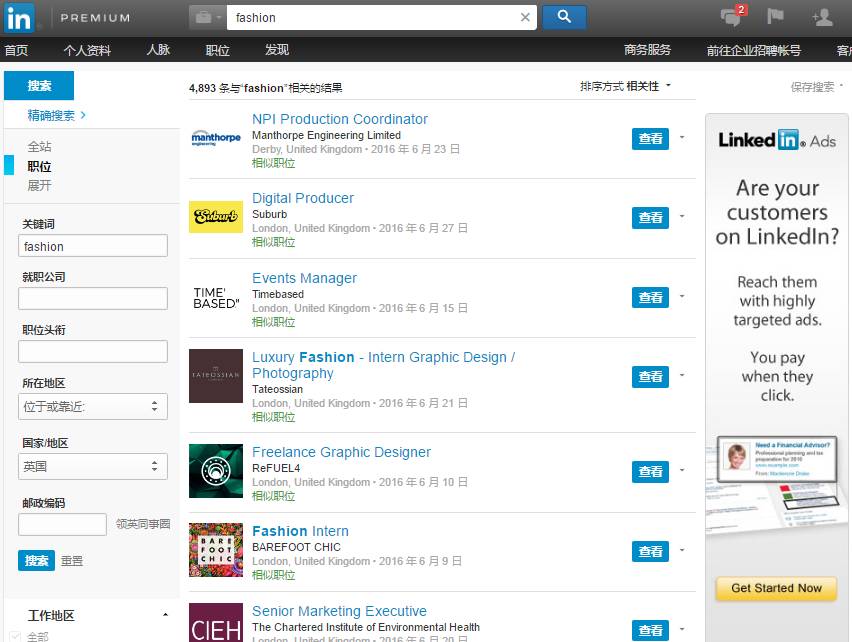852x642 pixels.
Task: Click the ReFUEL4 company logo
Action: [x=216, y=471]
